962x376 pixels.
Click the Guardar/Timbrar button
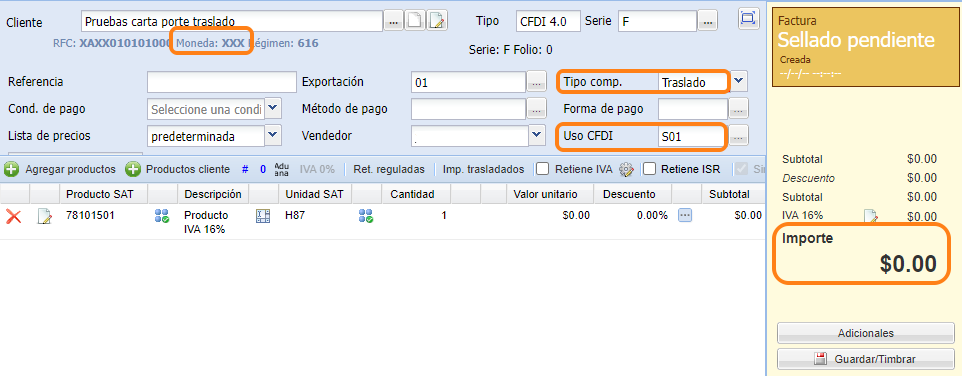click(866, 359)
